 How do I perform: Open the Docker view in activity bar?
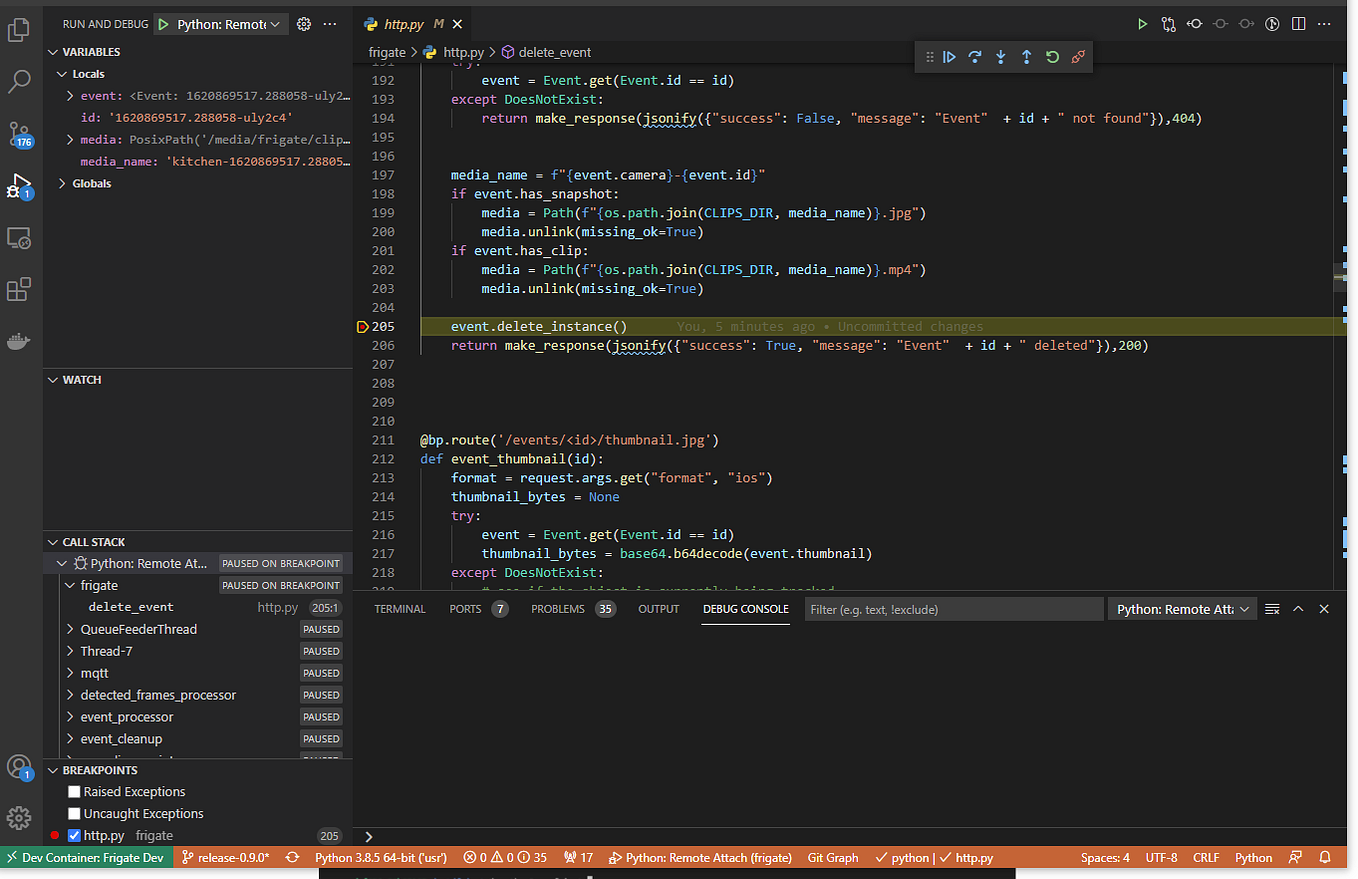(19, 341)
